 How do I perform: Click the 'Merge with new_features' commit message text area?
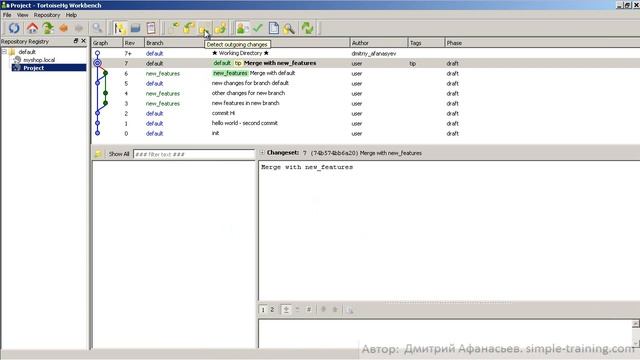coord(449,231)
